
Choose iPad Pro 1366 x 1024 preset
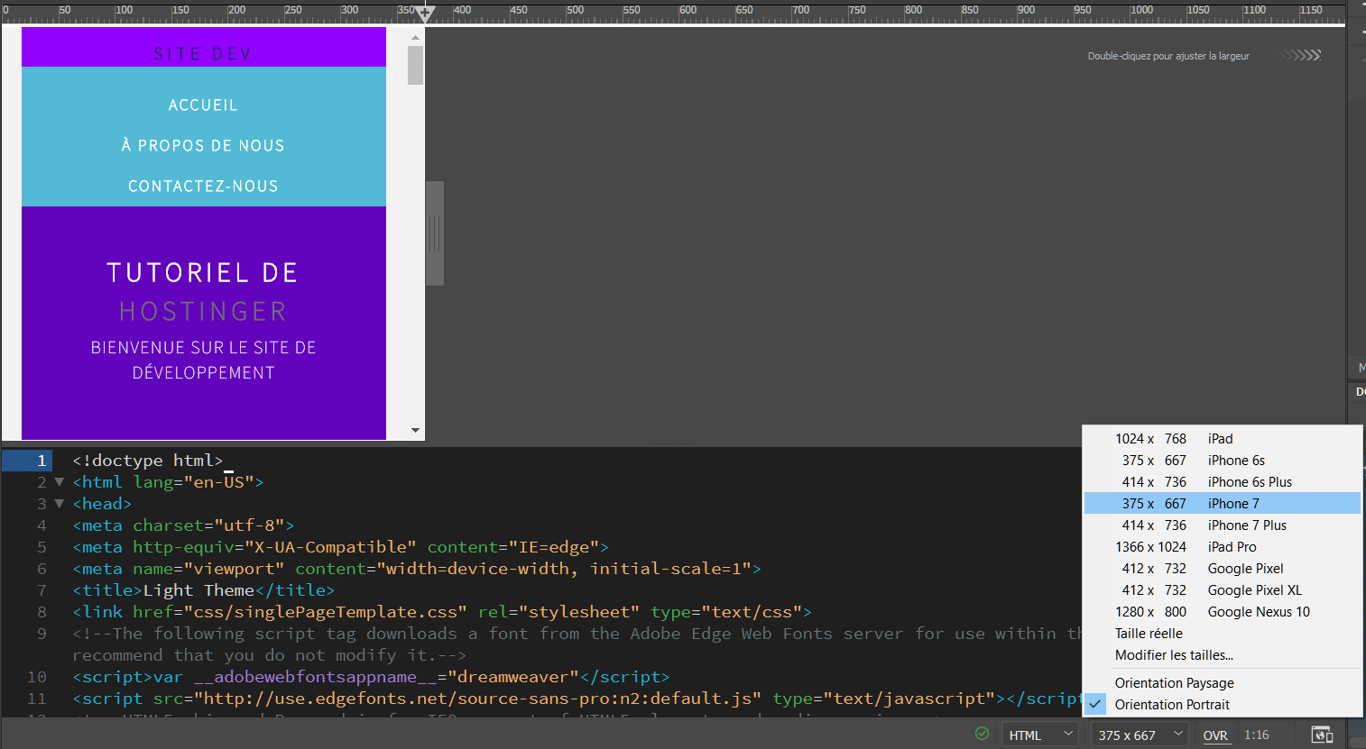(1222, 547)
